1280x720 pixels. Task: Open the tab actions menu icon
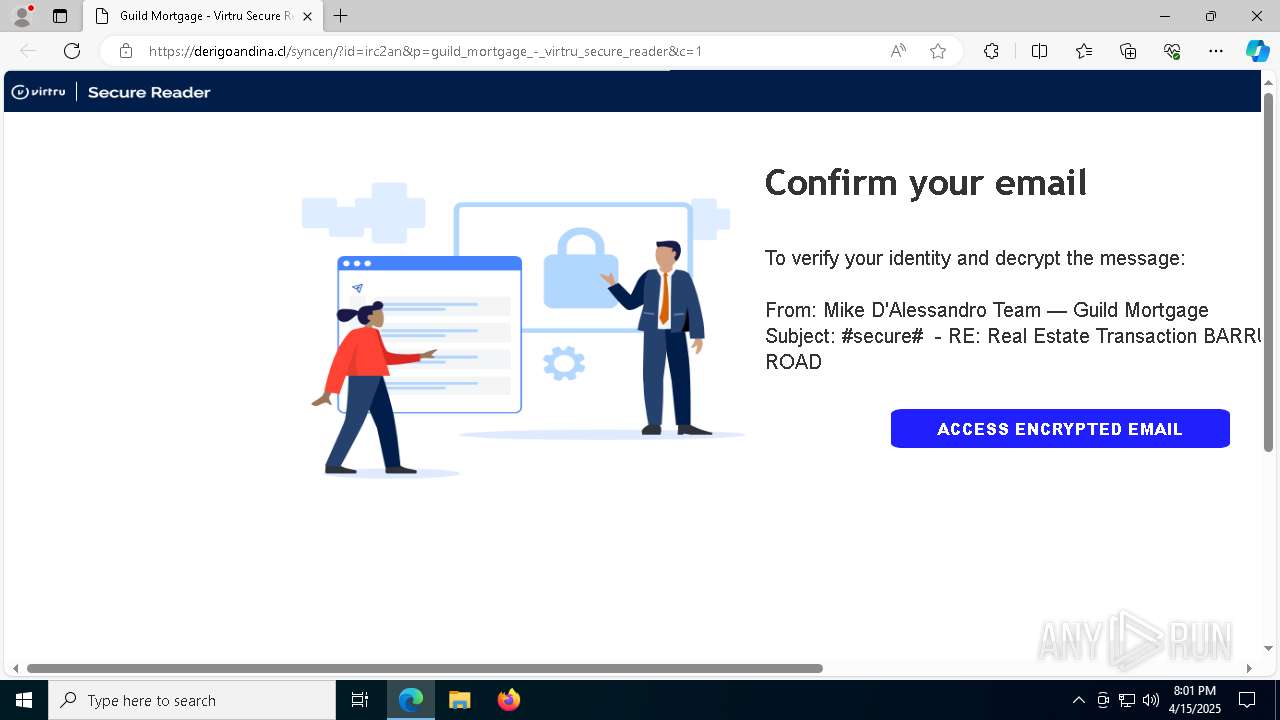click(x=60, y=16)
